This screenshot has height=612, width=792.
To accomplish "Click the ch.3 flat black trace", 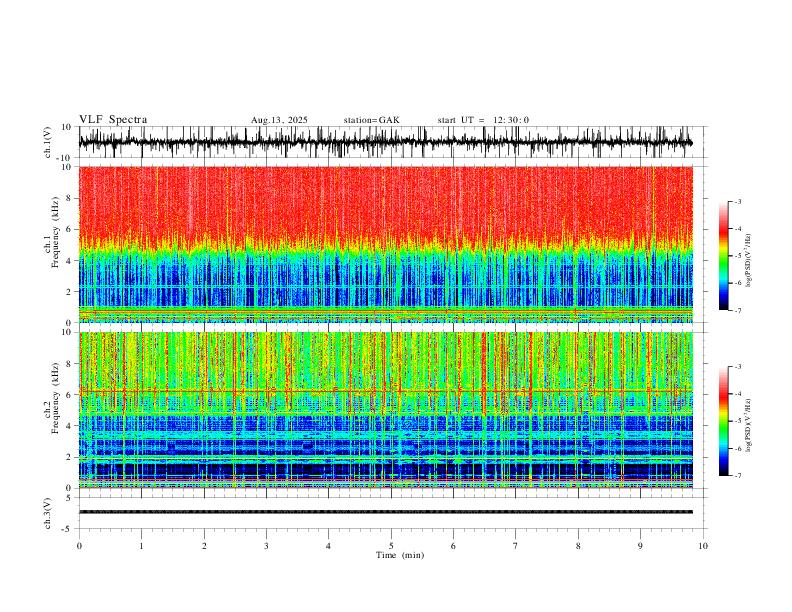I will pos(386,512).
